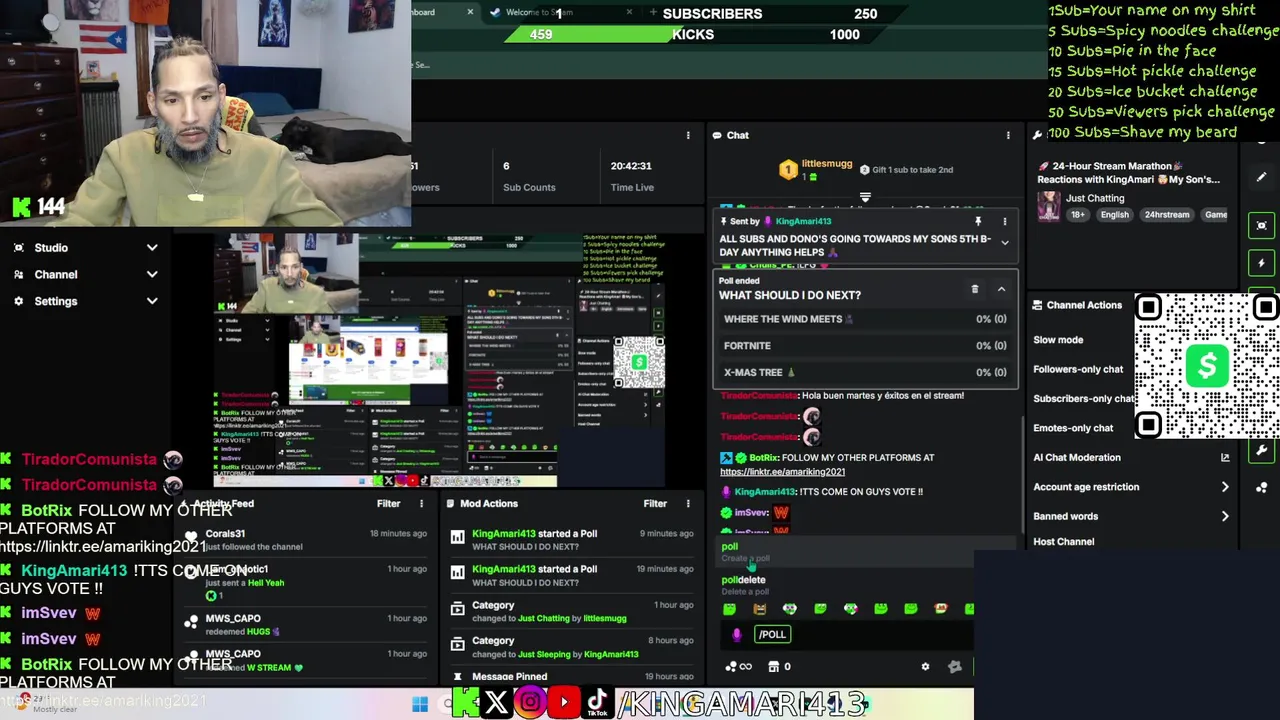Open AI Chat Moderation external link
1280x720 pixels.
(1225, 457)
